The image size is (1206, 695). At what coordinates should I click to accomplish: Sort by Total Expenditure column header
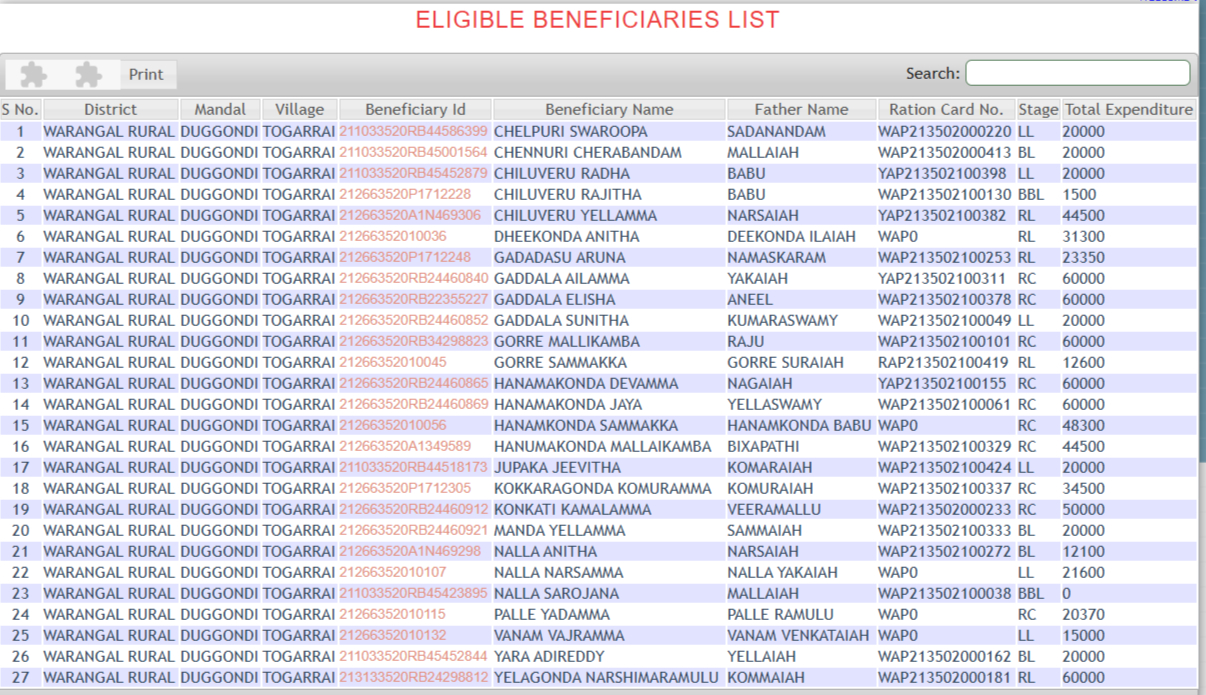pos(1128,109)
